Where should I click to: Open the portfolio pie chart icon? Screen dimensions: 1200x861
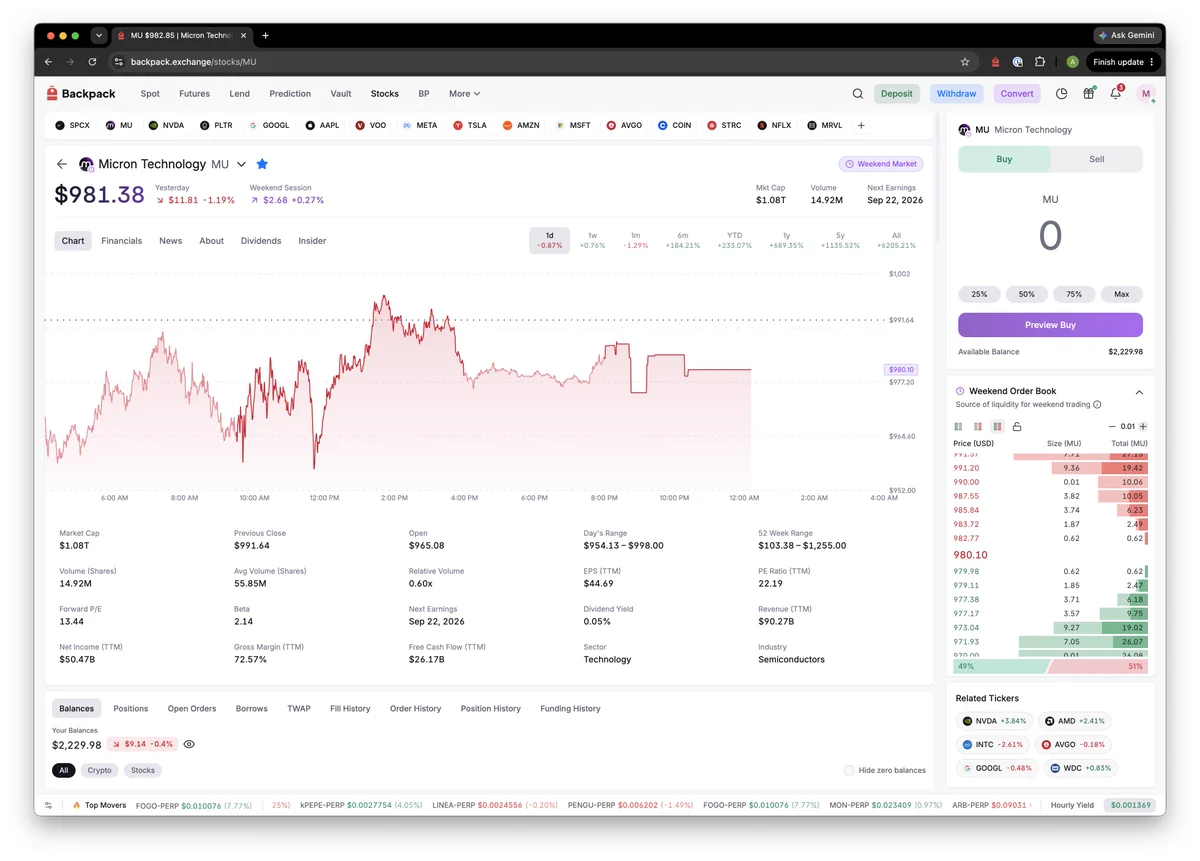click(x=1062, y=94)
